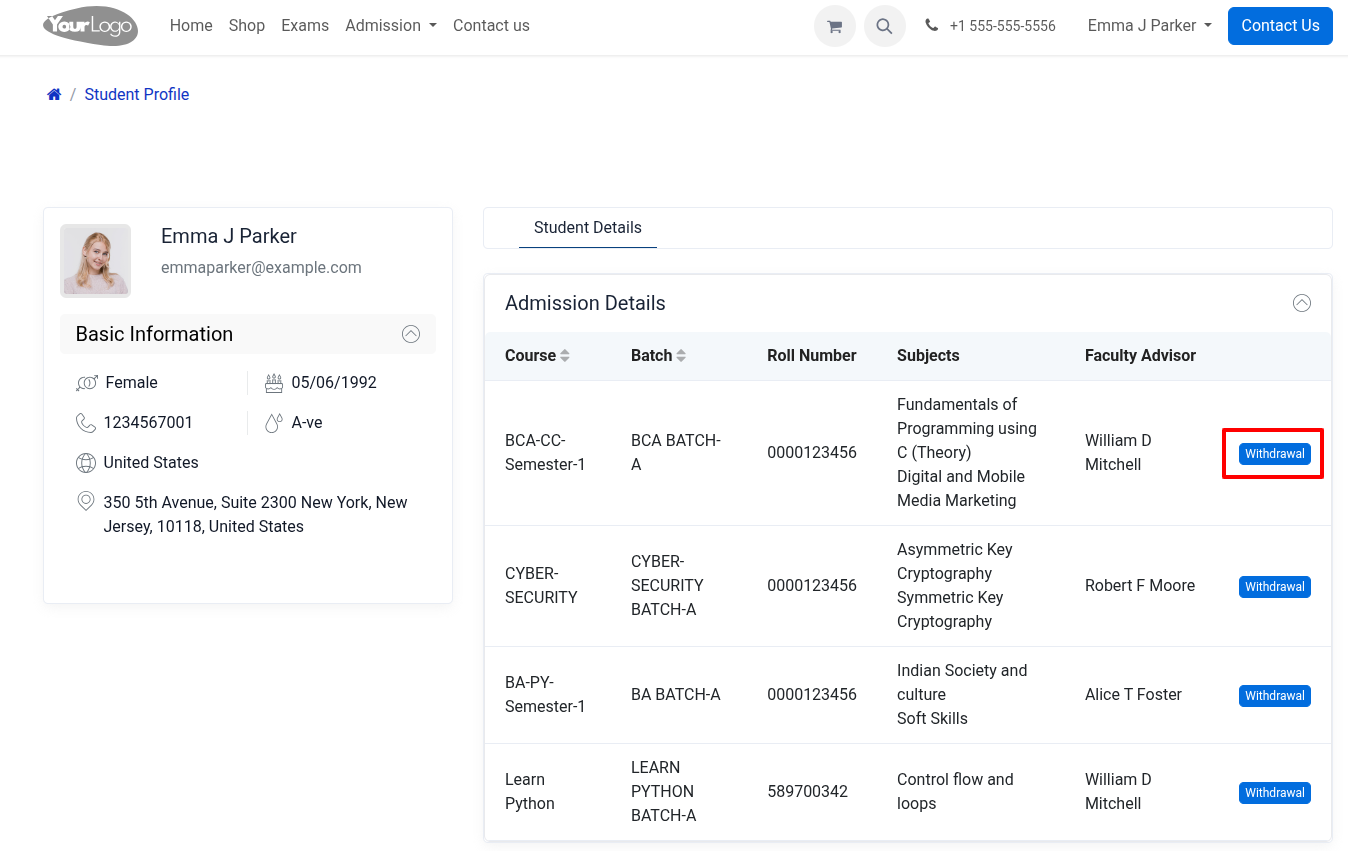Sort table by Course column arrows
Image resolution: width=1348 pixels, height=851 pixels.
(565, 356)
